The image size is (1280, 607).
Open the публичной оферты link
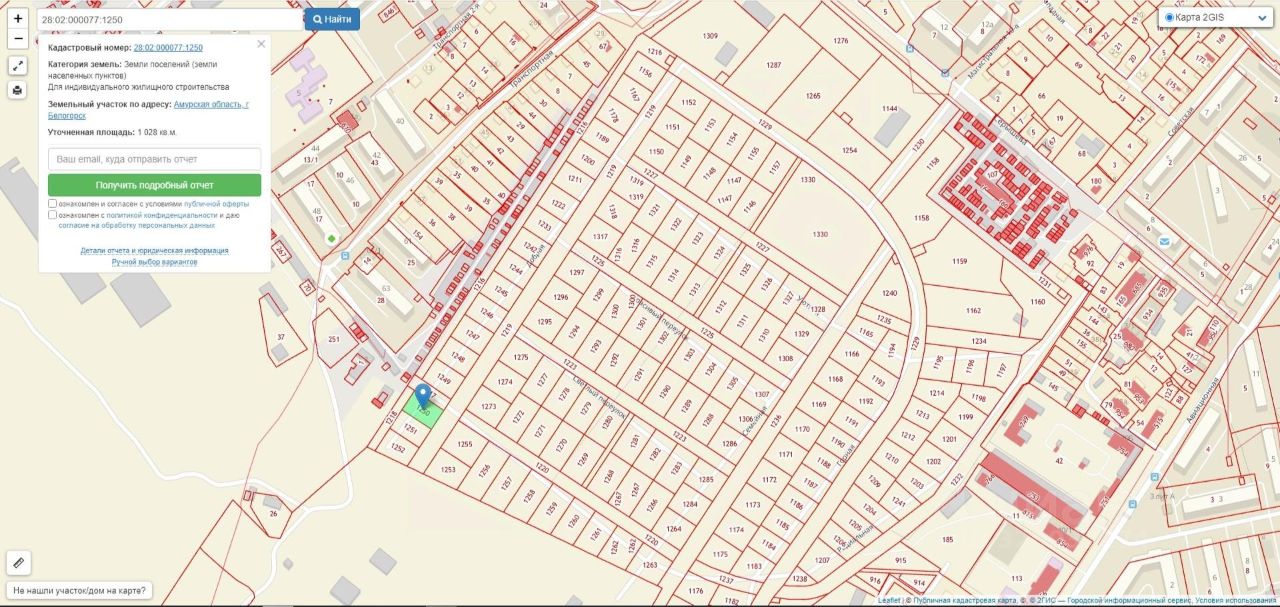(216, 204)
